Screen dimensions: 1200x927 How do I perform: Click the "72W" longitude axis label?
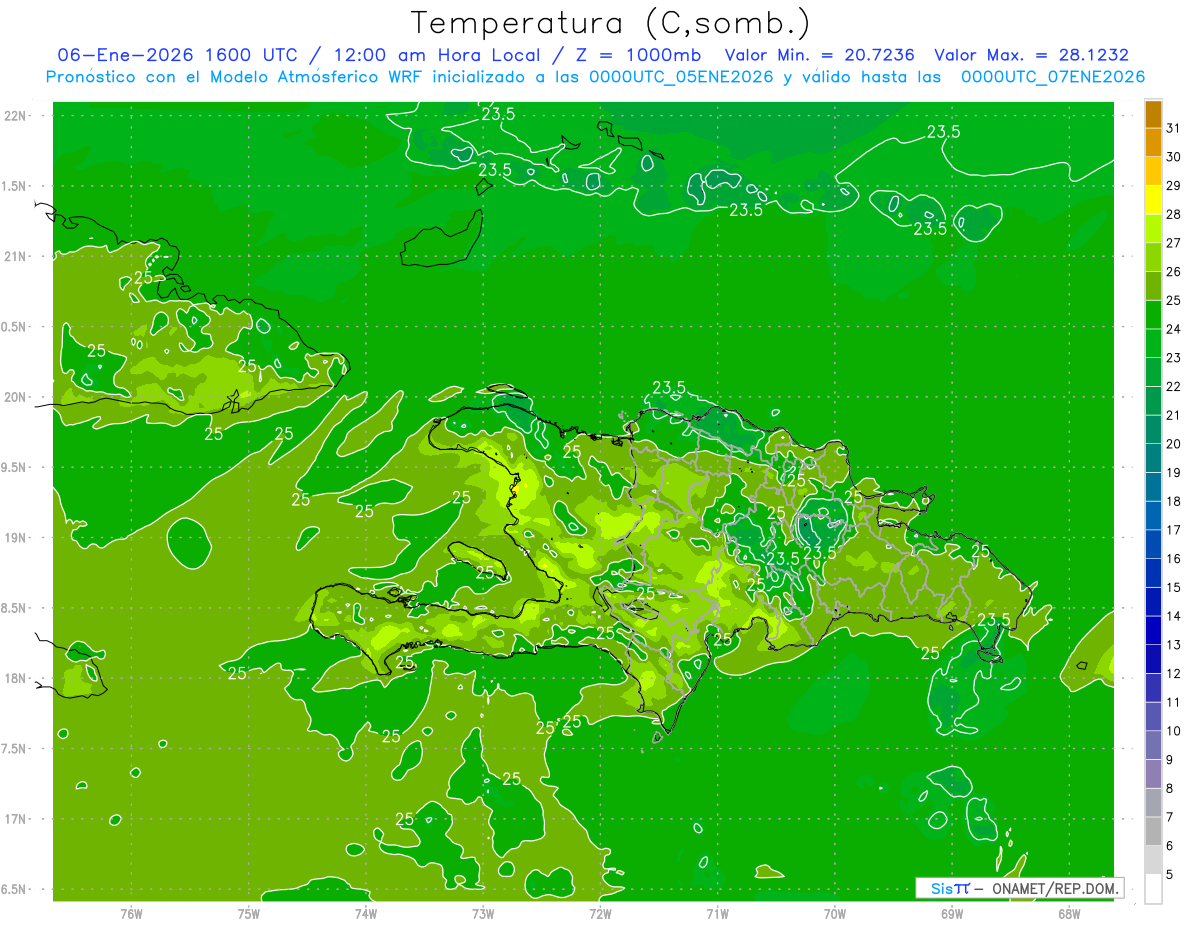coord(600,913)
